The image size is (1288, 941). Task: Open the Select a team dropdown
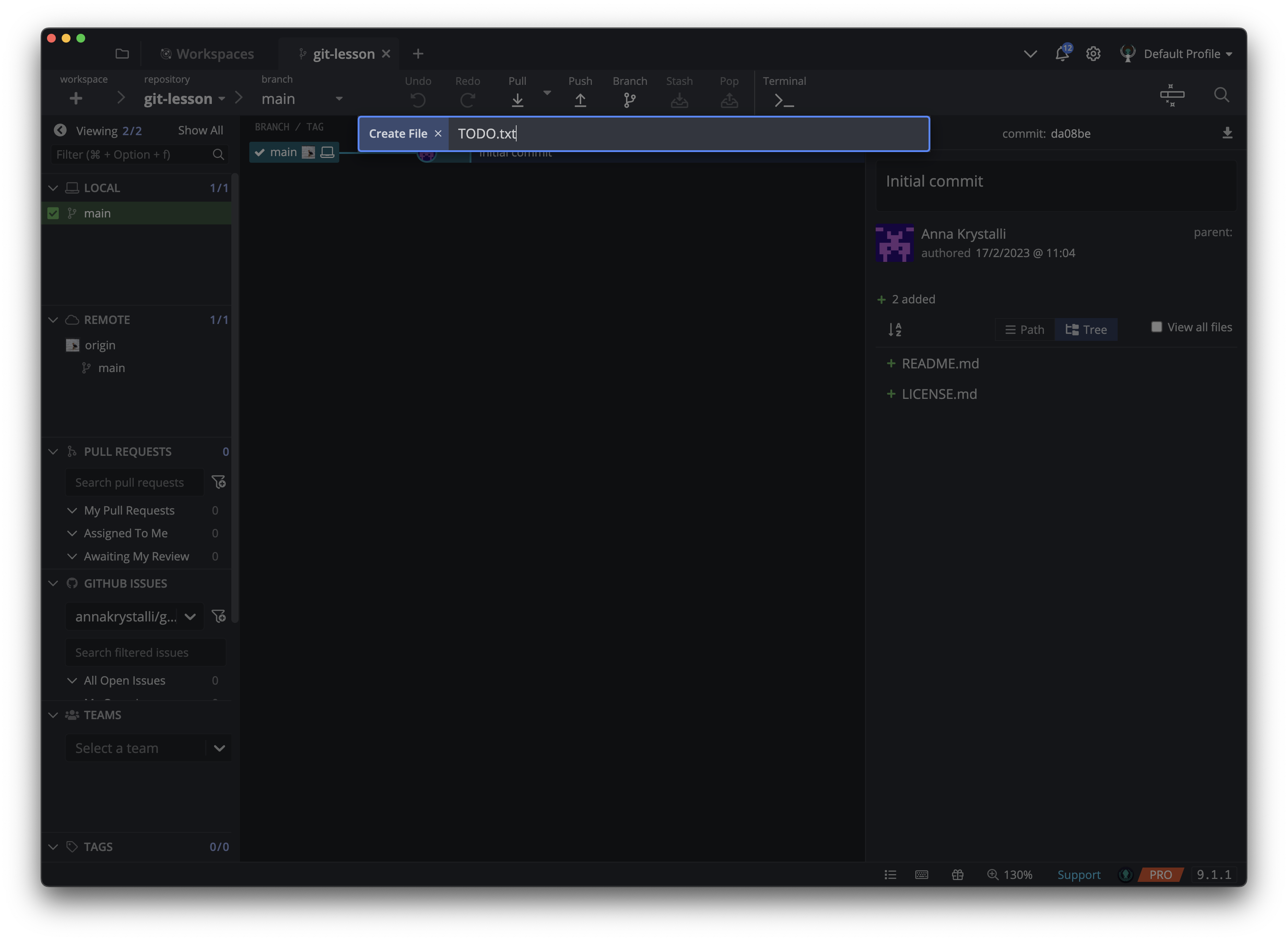[x=148, y=748]
